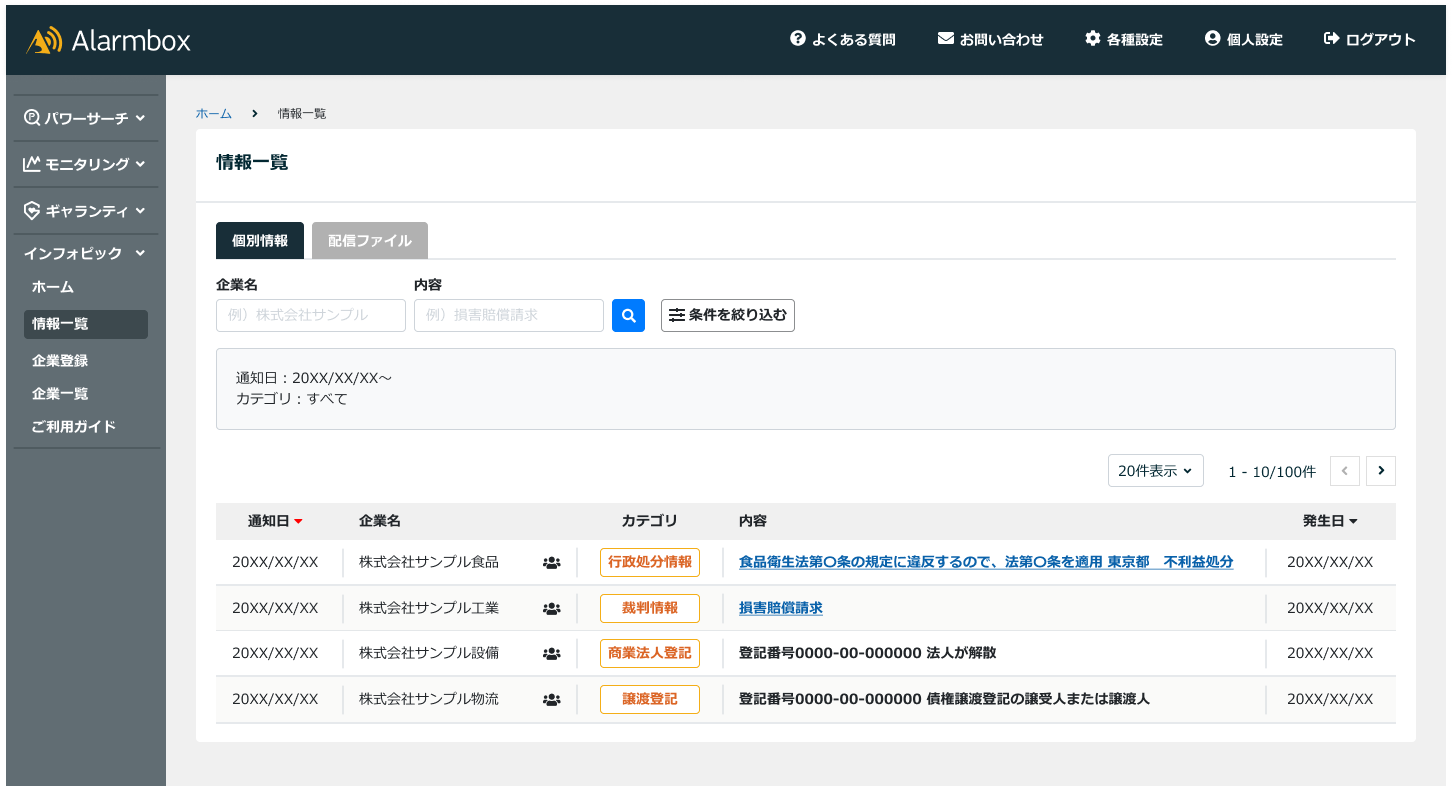Expand the モニタリング sidebar menu
Screen dimensions: 1452x786
85,164
